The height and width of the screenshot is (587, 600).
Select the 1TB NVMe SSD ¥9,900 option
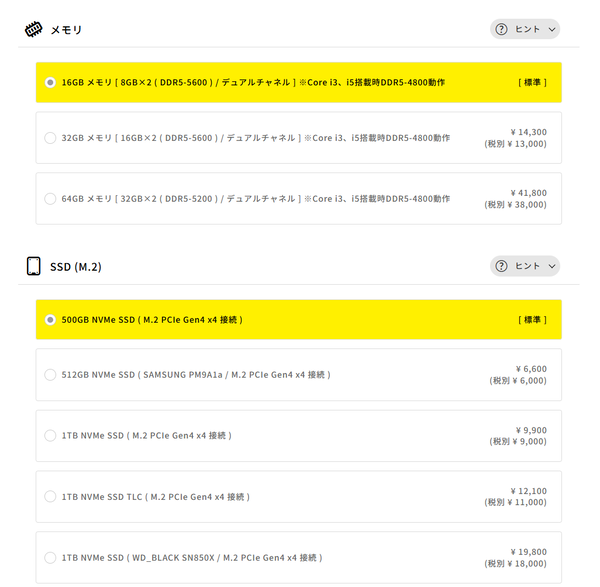tap(50, 436)
